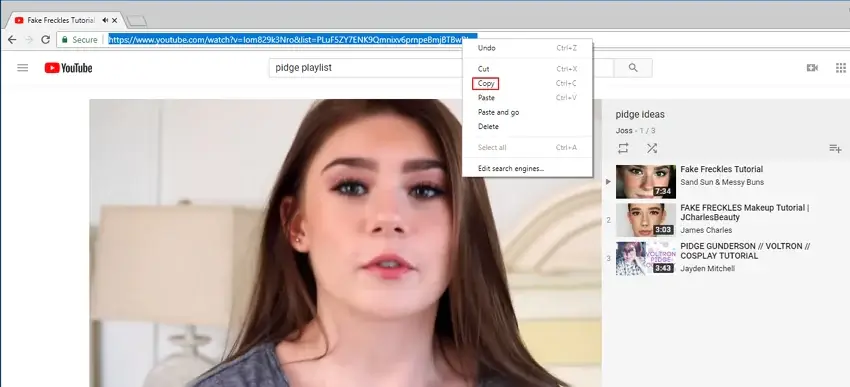Mute tab using the speaker icon

105,21
